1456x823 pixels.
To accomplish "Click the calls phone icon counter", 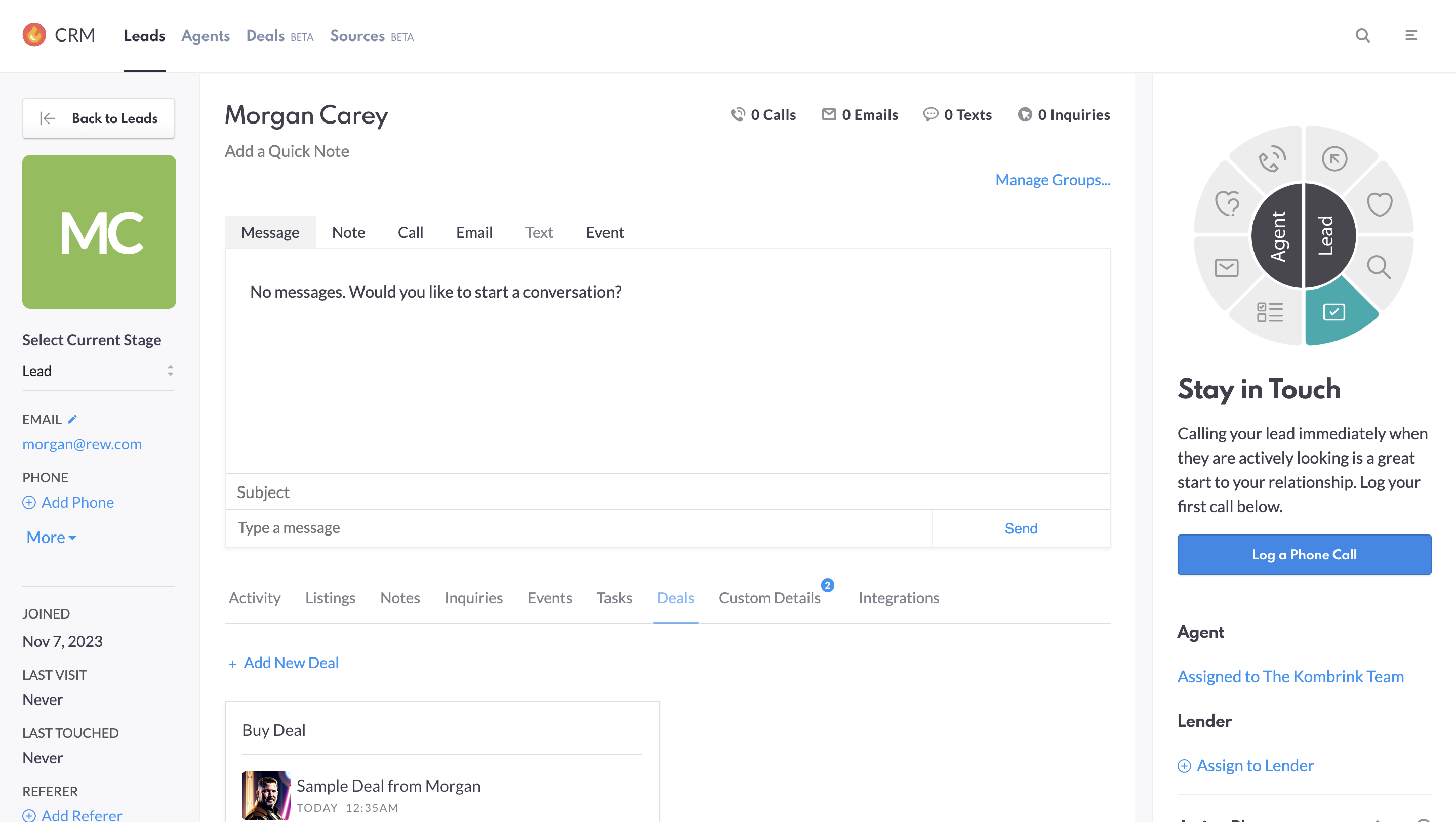I will pos(737,115).
